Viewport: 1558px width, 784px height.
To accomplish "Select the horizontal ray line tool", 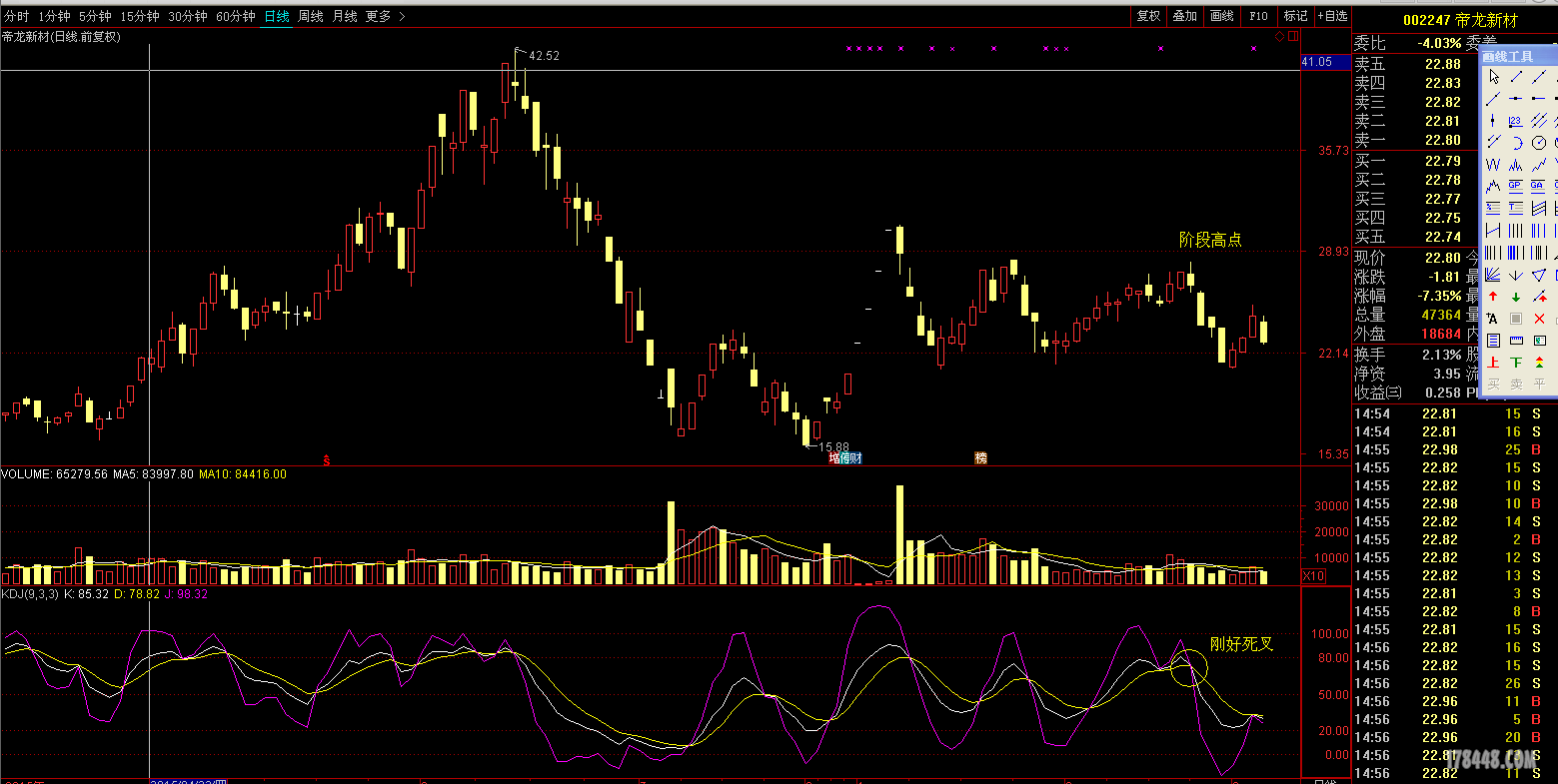I will pyautogui.click(x=1539, y=98).
